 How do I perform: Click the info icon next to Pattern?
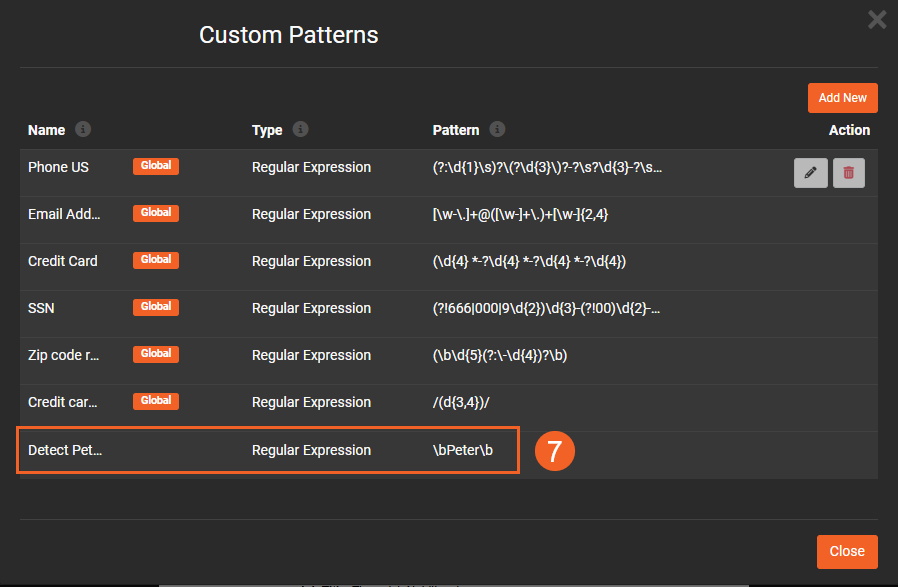pos(497,130)
